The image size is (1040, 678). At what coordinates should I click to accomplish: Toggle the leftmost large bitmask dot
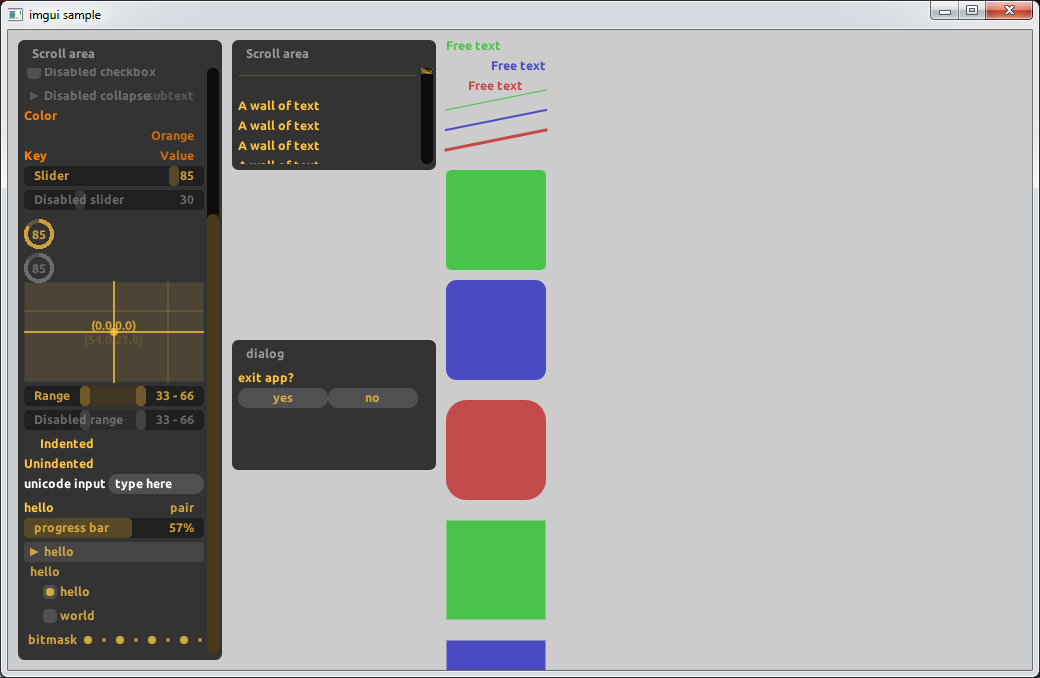[x=88, y=640]
